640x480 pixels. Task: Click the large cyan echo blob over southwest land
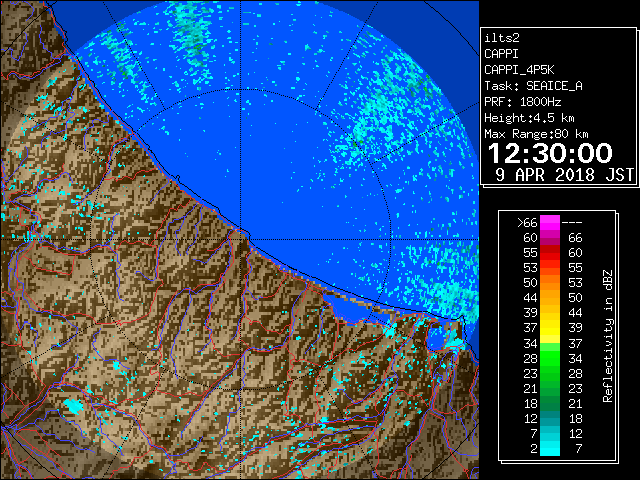[73, 406]
